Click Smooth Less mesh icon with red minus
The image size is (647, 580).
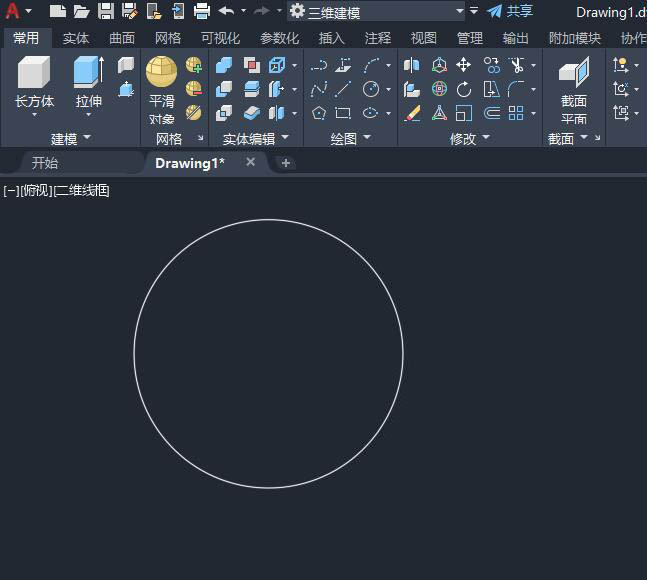coord(194,89)
